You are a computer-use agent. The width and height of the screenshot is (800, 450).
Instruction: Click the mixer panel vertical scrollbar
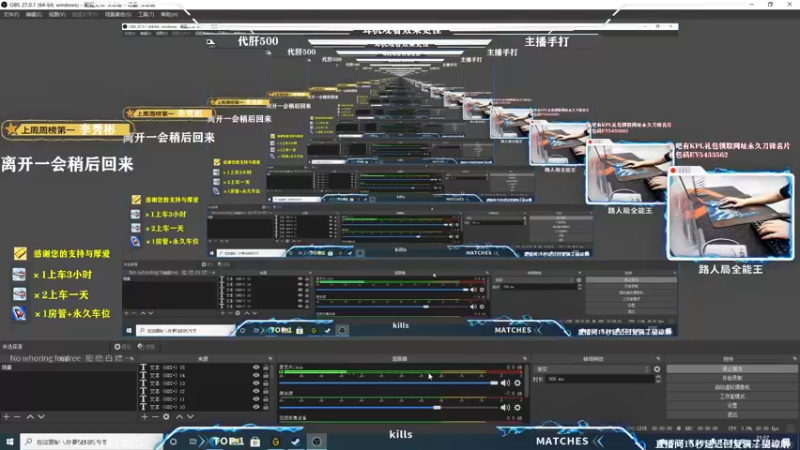pos(526,380)
